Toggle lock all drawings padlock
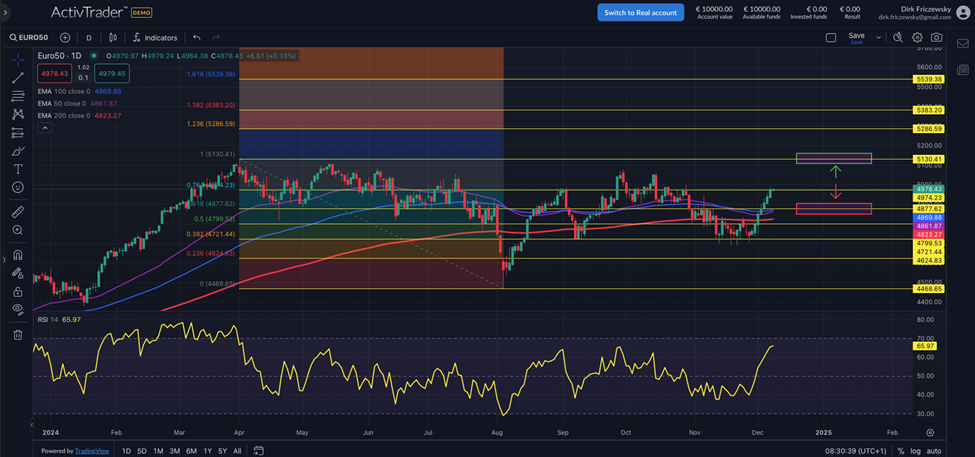 [x=17, y=292]
